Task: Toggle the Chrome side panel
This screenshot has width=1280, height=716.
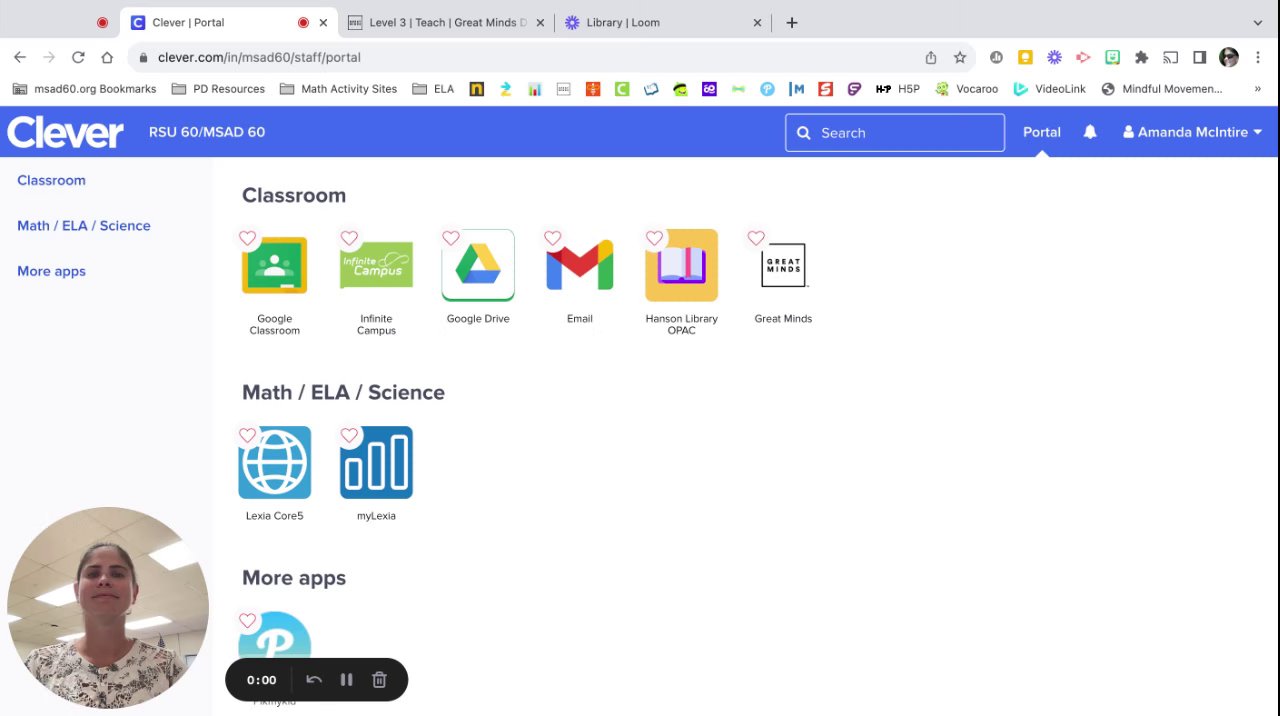Action: [x=1200, y=57]
